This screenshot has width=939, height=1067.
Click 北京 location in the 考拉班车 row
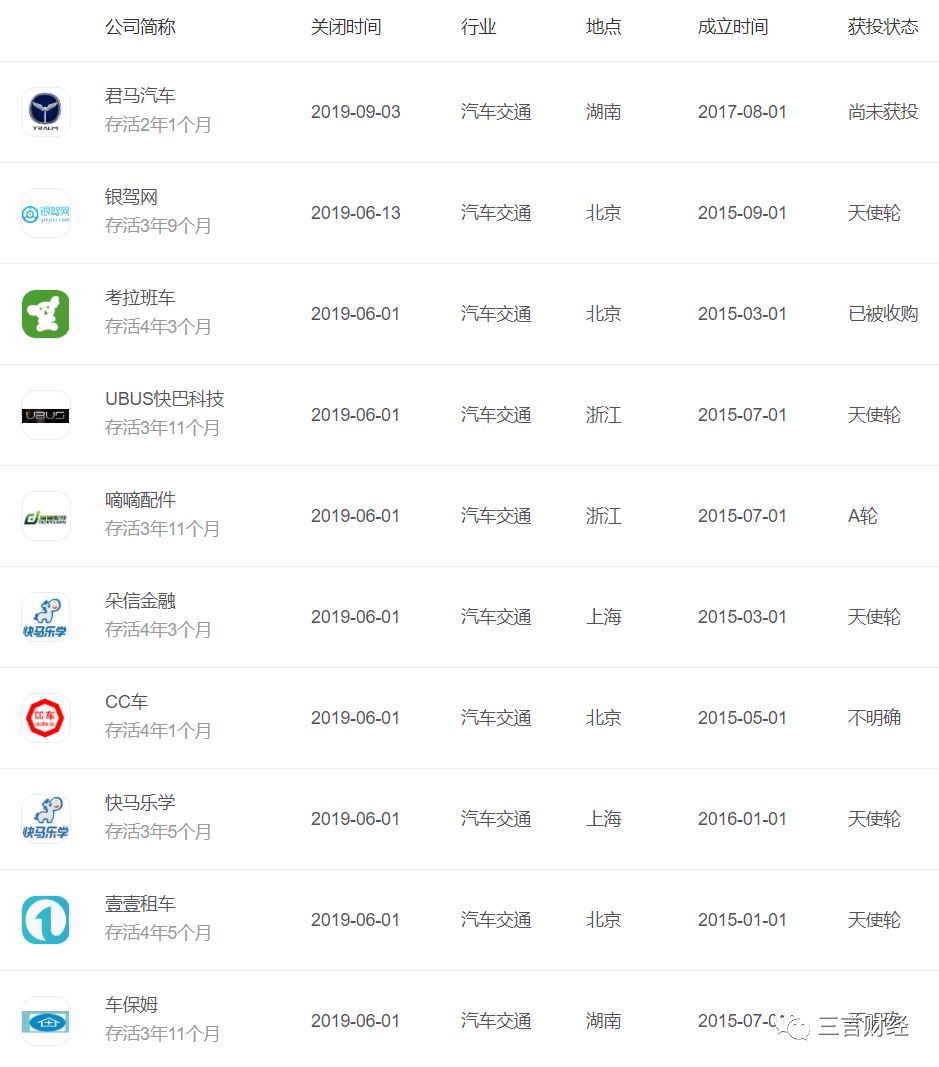tap(604, 314)
